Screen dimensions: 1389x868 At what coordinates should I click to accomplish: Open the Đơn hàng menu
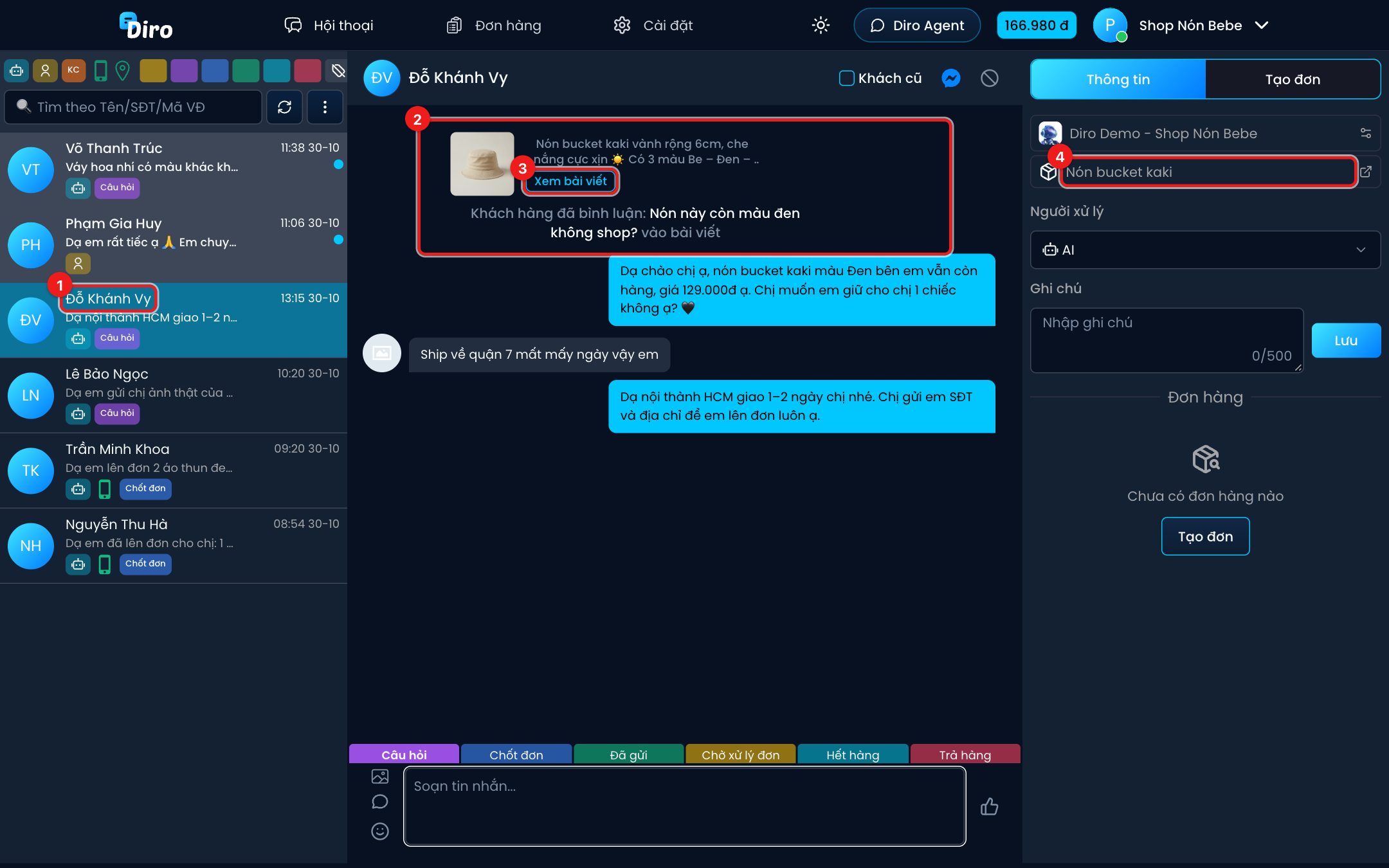point(494,25)
